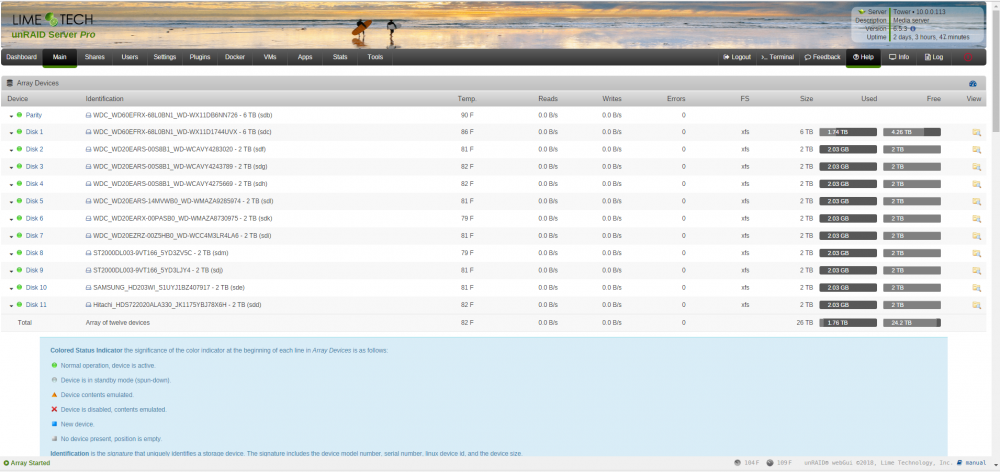The width and height of the screenshot is (1000, 472).
Task: Toggle reads/writes display icon in Array Devices header
Action: tap(973, 84)
